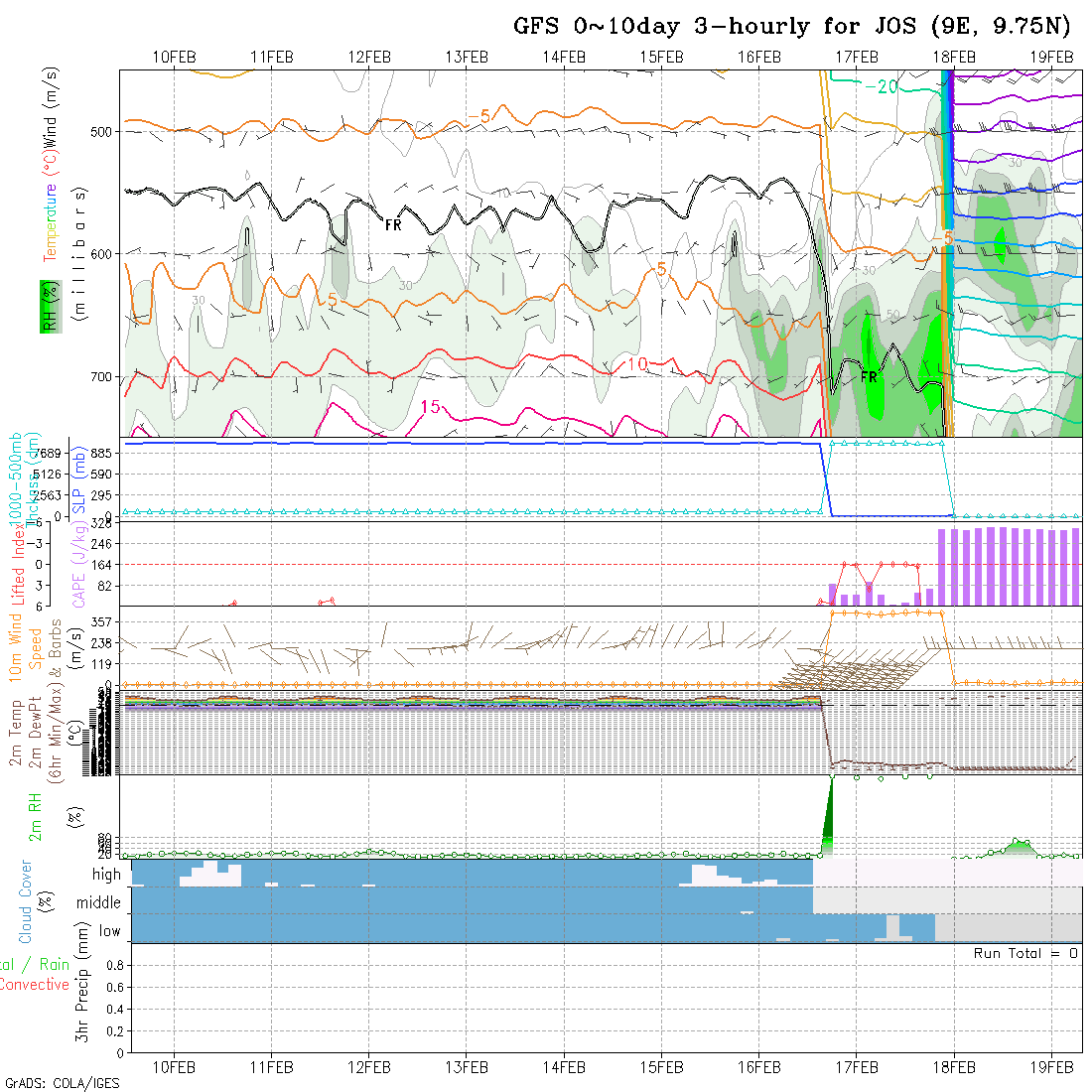Screen dimensions: 1092x1092
Task: Click the 19FEB label under the precipitation panel
Action: point(1051,1067)
